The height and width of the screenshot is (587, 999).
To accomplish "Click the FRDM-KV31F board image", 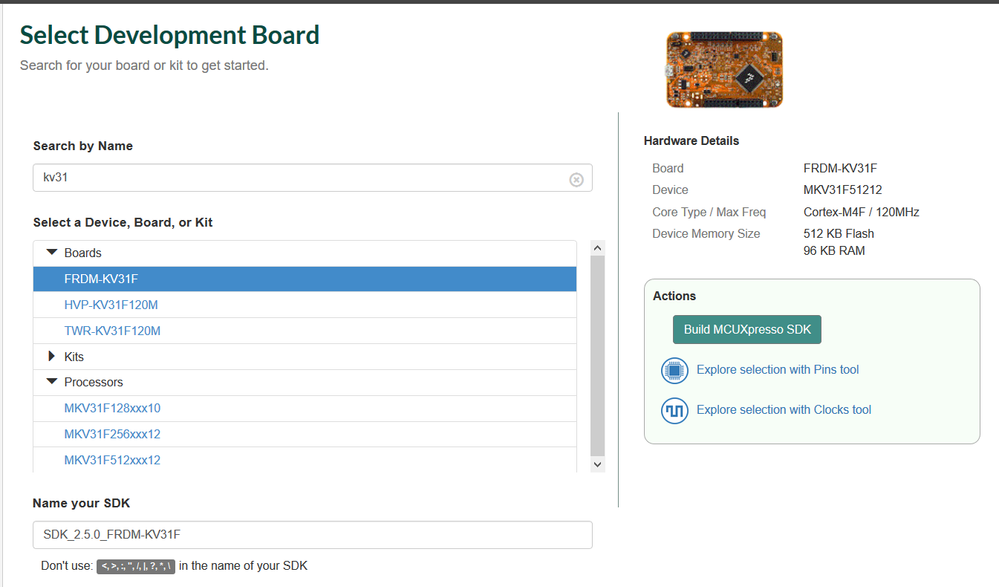I will click(725, 69).
